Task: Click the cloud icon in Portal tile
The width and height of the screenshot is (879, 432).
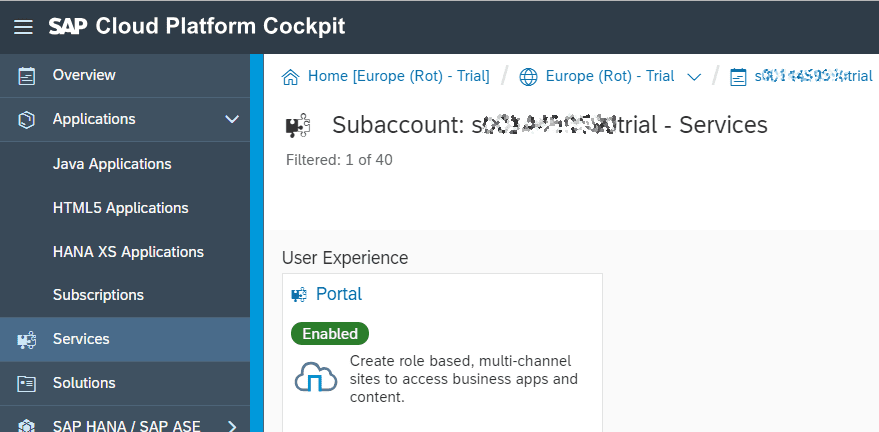Action: [x=315, y=377]
